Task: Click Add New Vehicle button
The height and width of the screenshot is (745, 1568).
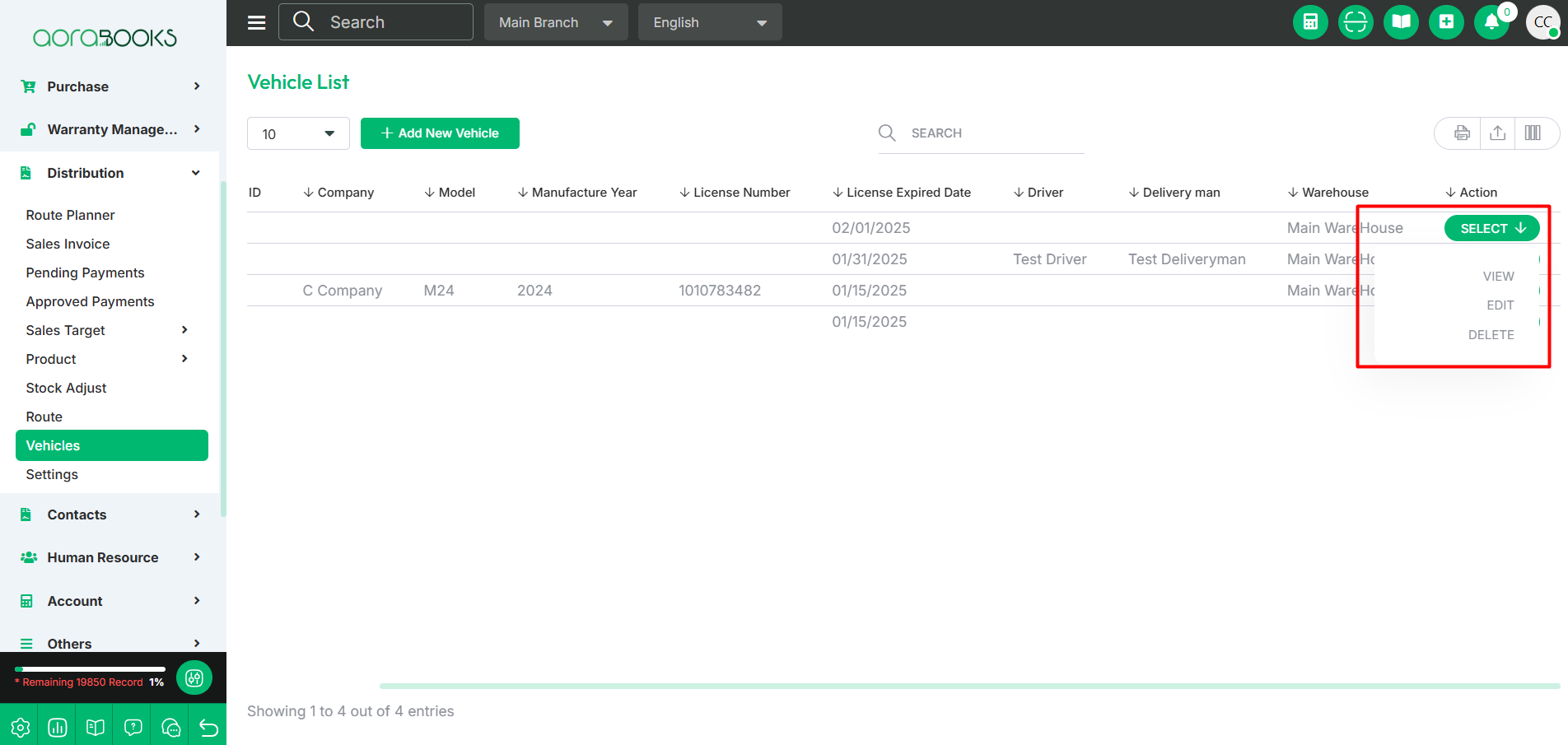Action: 440,133
